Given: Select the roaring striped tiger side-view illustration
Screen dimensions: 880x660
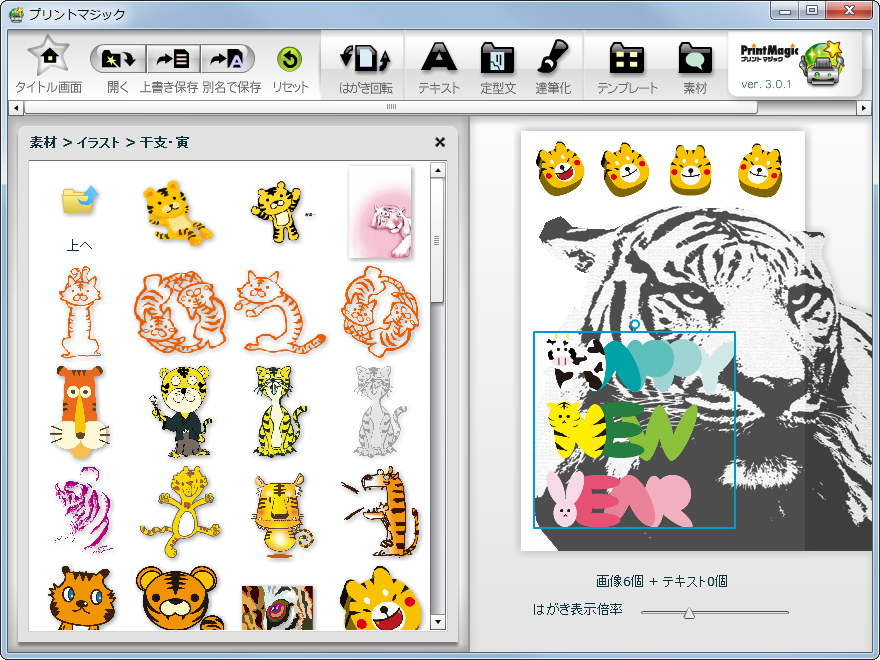Looking at the screenshot, I should point(380,512).
